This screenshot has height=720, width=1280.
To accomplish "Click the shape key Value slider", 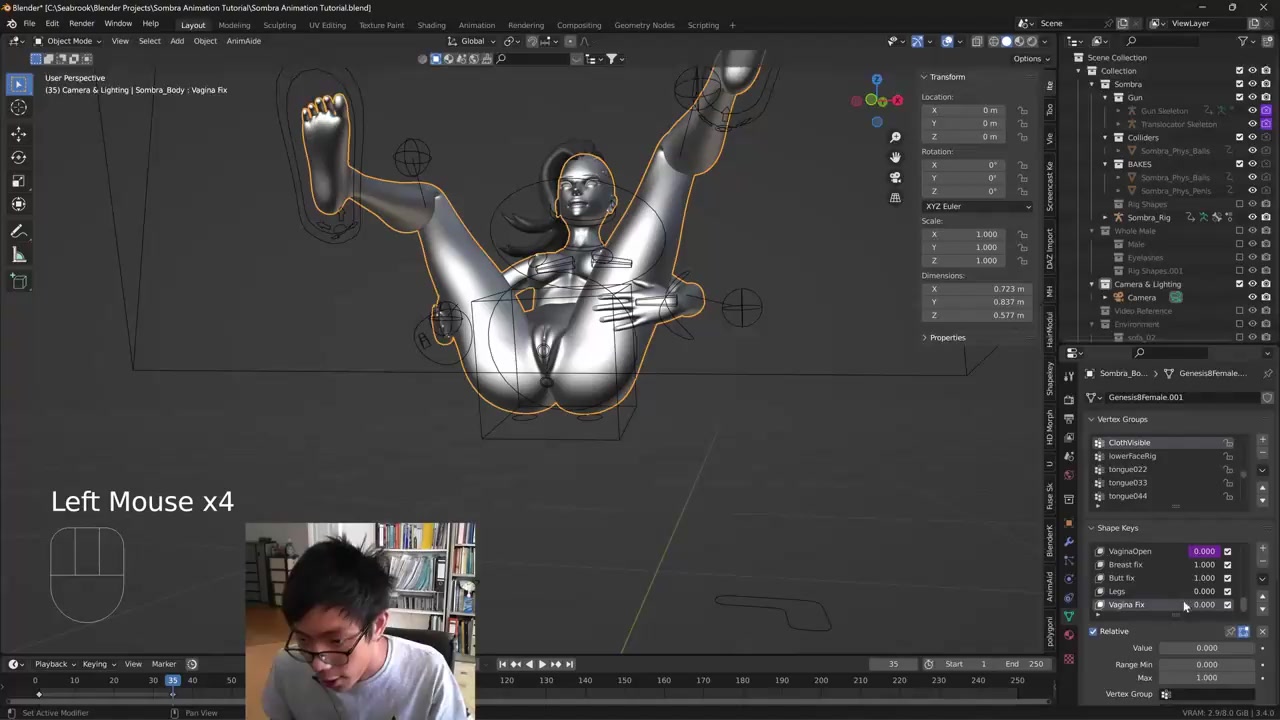I will [1206, 648].
